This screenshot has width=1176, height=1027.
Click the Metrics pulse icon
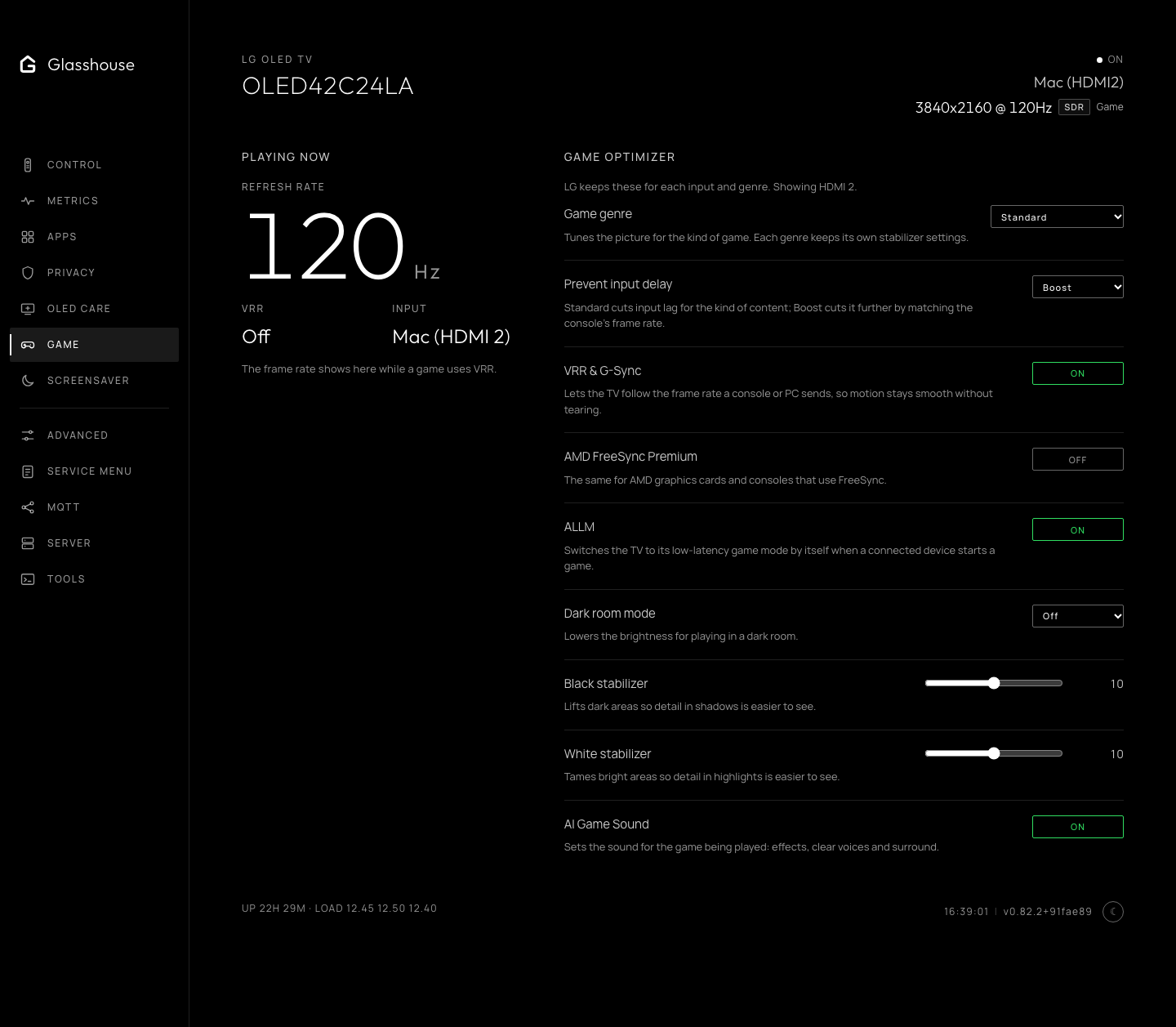coord(28,201)
